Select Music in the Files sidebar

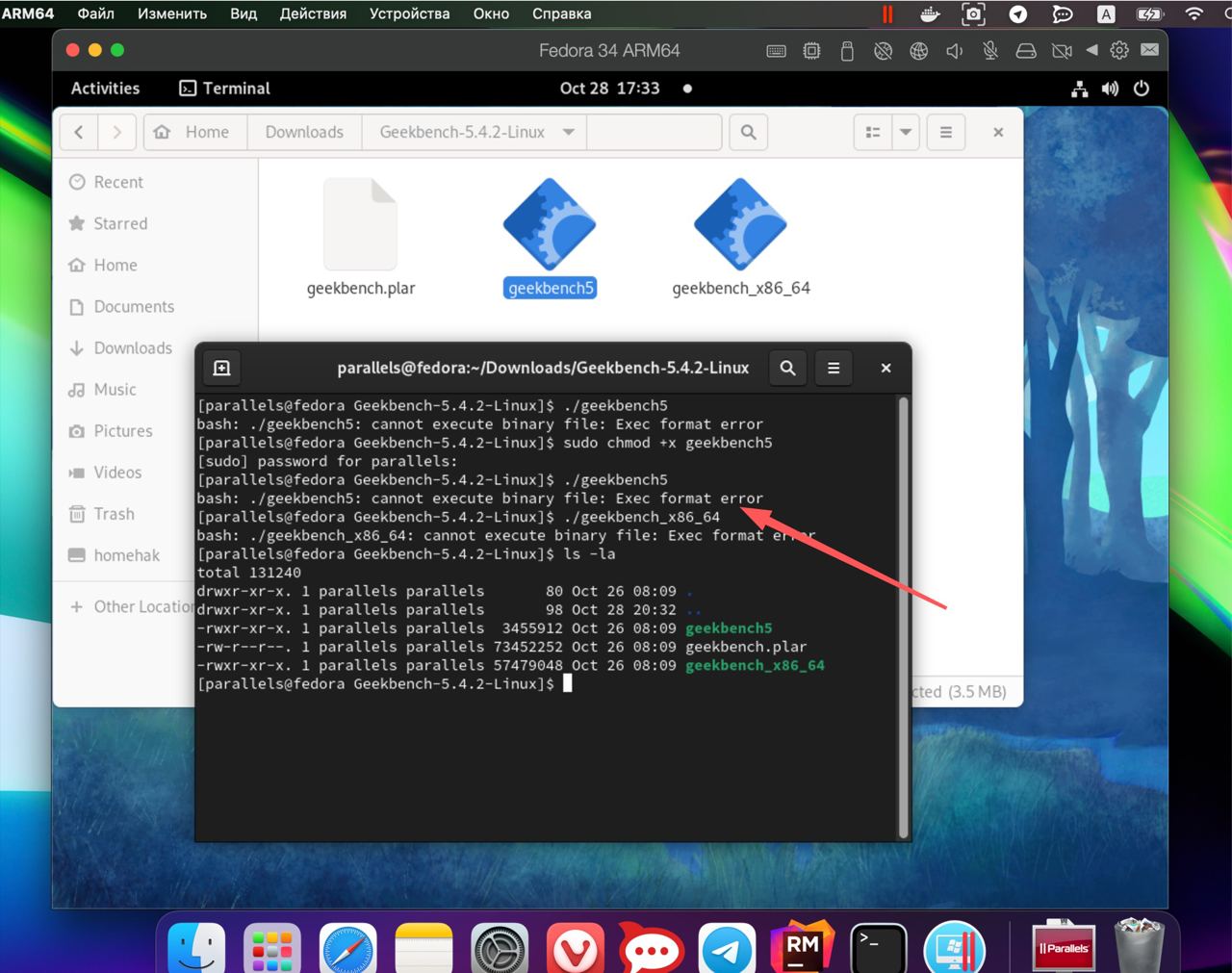125,389
